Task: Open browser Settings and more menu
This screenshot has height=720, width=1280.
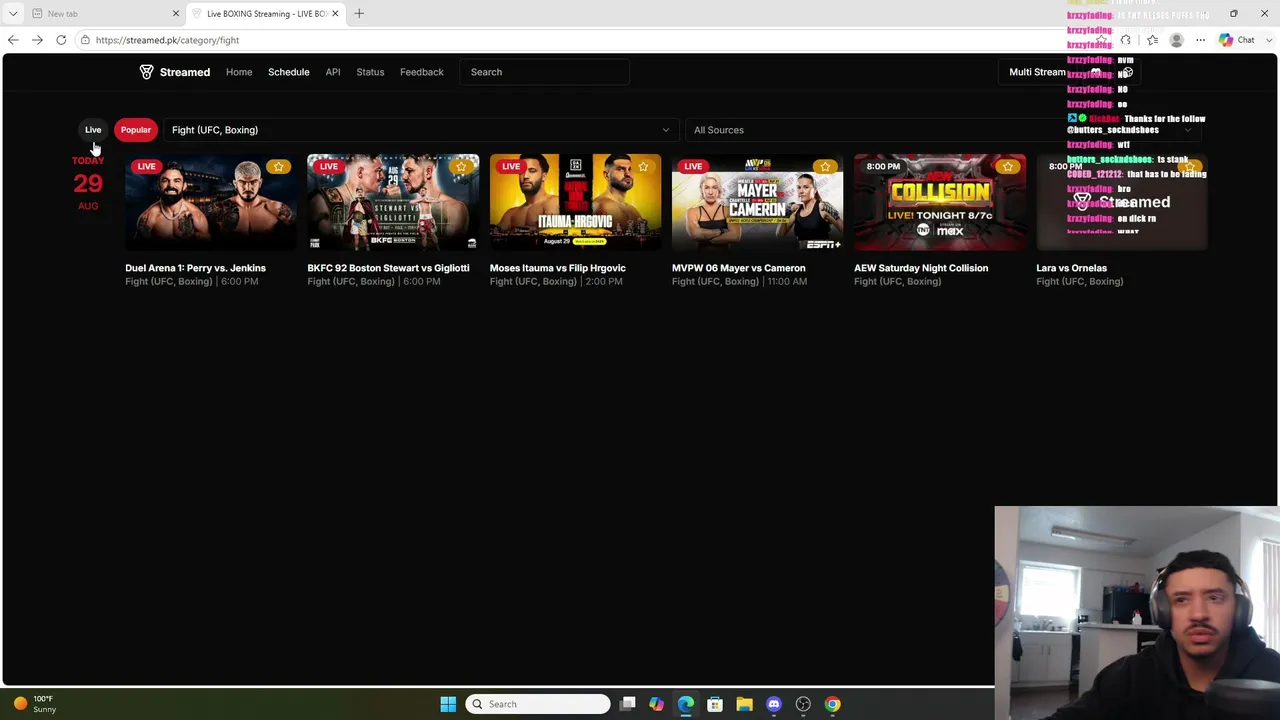Action: click(x=1200, y=40)
